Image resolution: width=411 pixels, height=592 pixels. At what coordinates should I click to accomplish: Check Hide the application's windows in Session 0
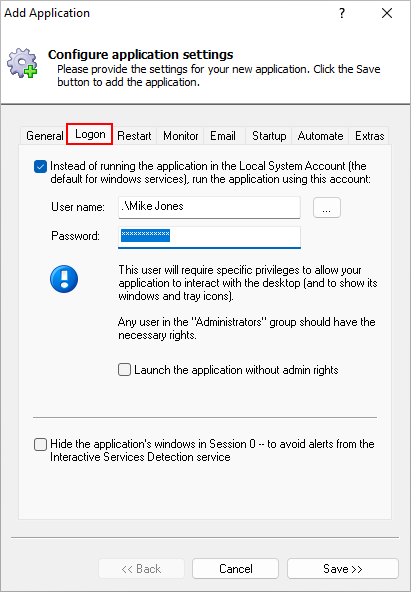tap(40, 444)
